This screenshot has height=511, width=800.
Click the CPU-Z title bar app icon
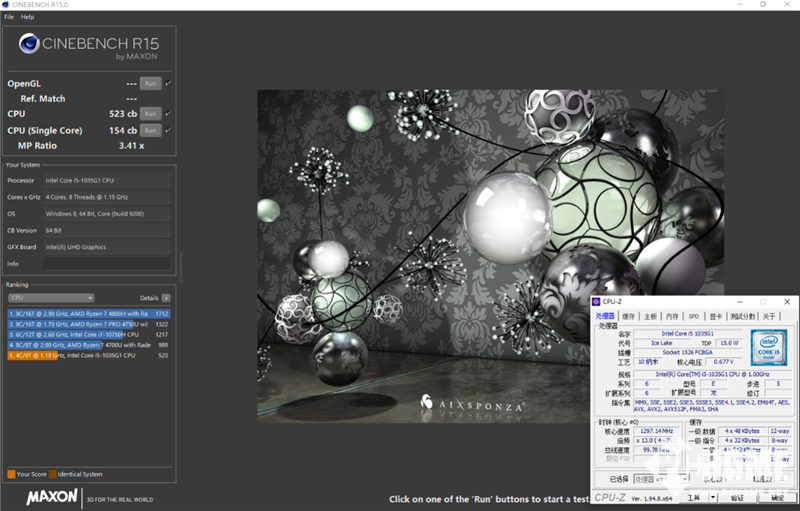coord(596,302)
